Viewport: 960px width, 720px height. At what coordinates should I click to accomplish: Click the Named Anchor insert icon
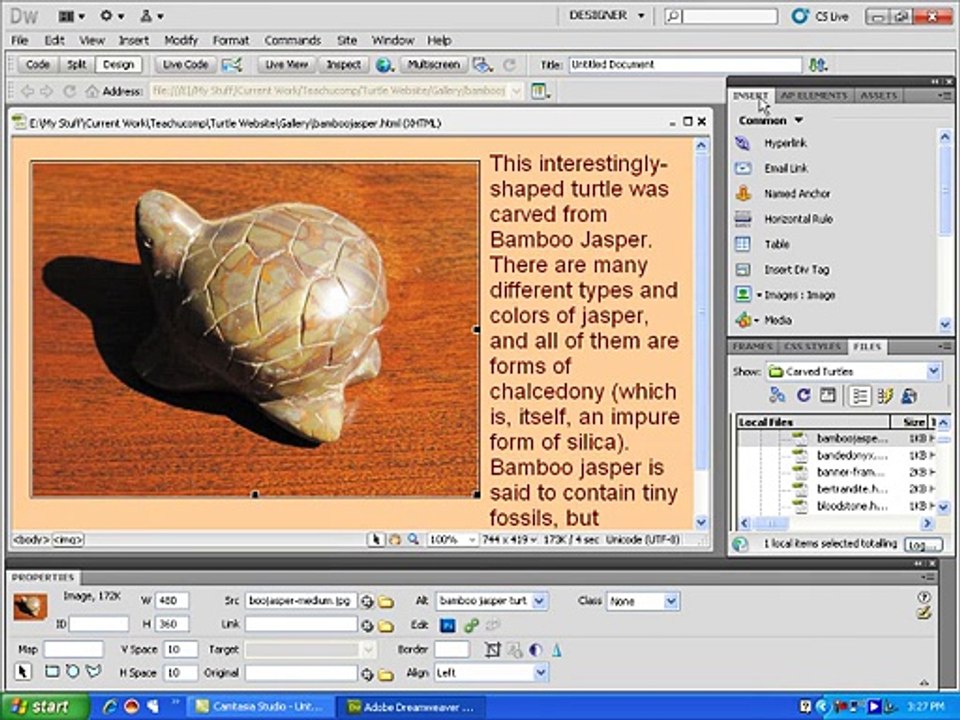(742, 193)
